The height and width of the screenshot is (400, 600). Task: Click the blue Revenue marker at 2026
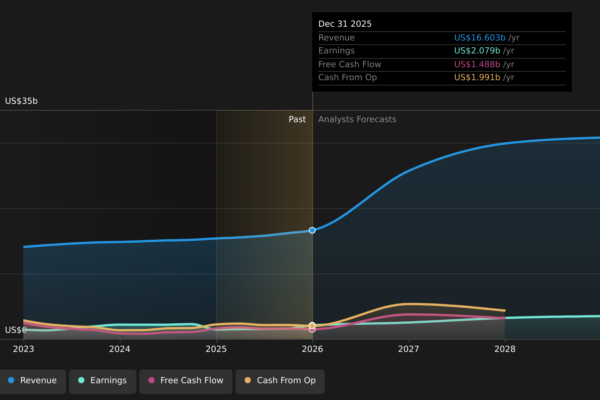tap(312, 230)
